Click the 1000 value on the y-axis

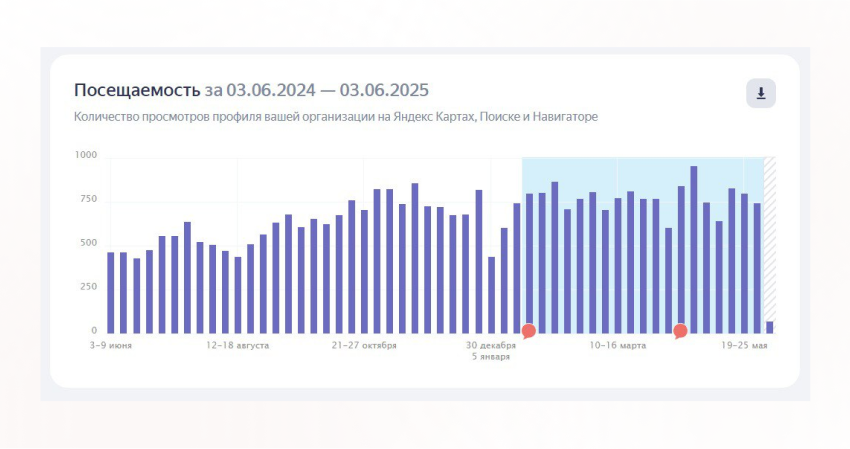point(86,155)
